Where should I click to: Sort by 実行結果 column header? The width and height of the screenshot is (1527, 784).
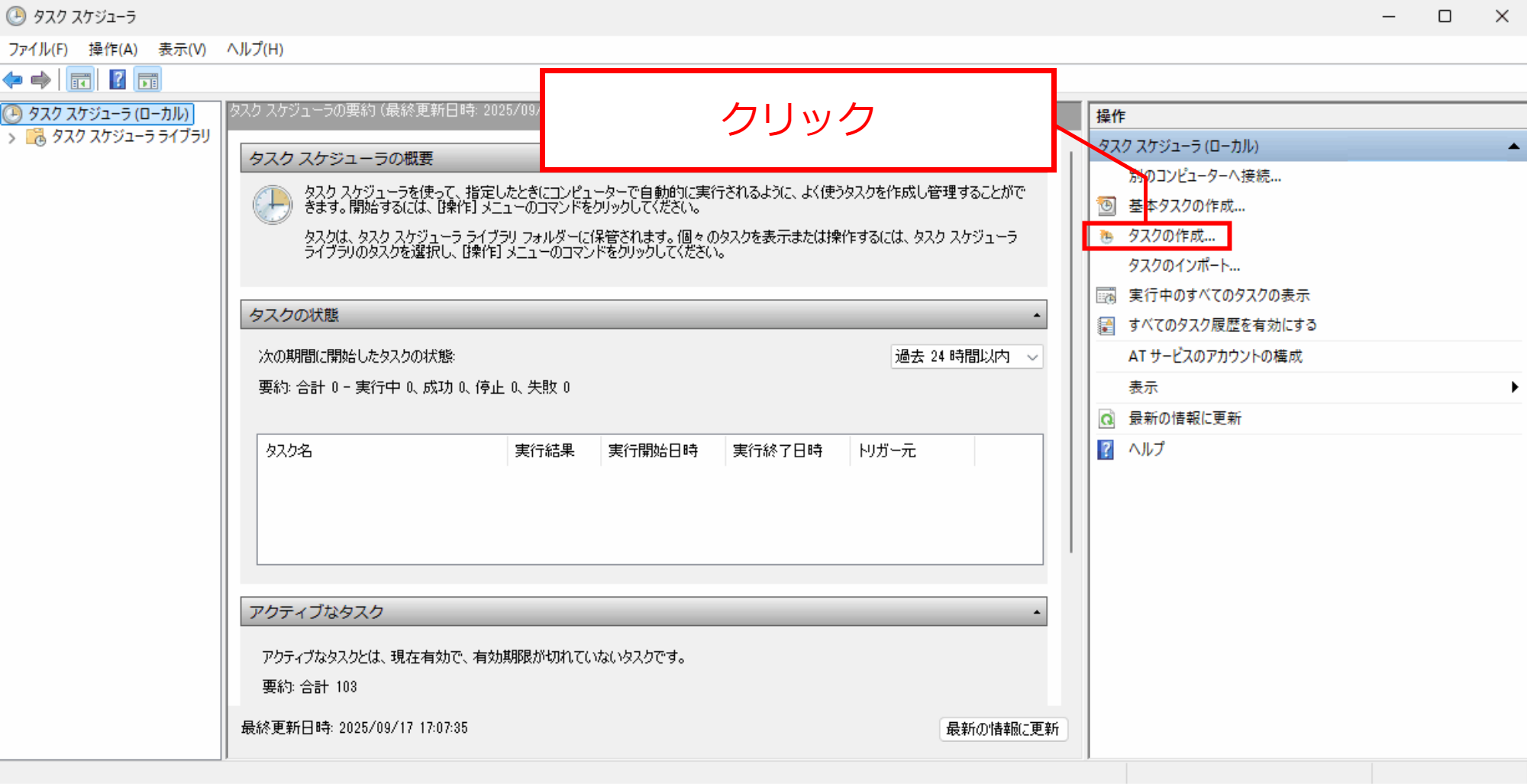[x=554, y=450]
